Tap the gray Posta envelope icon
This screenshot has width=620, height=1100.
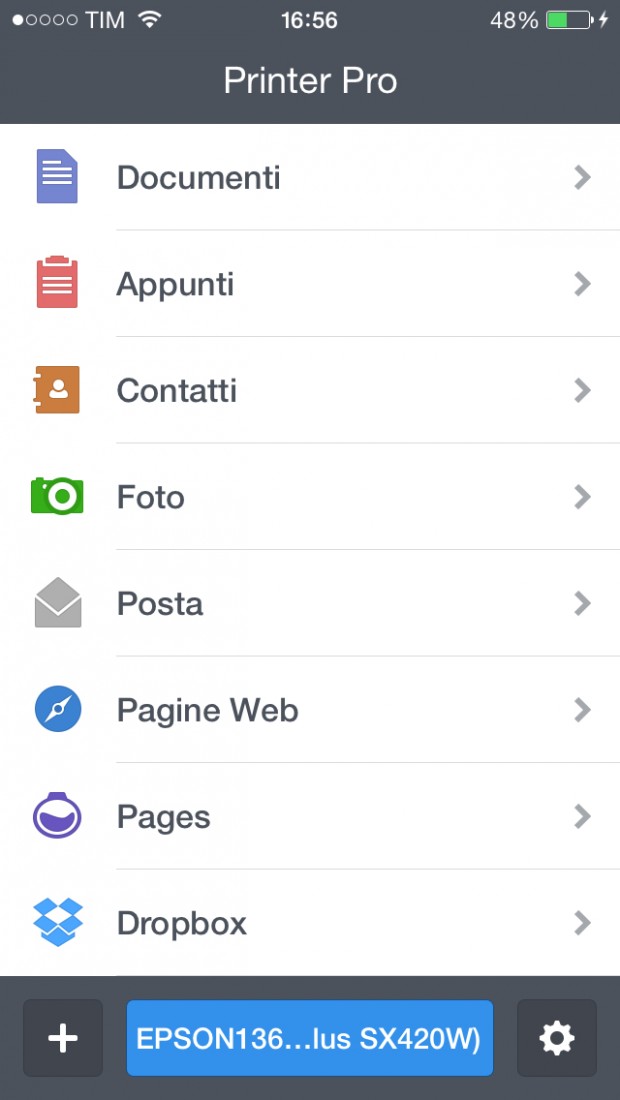tap(58, 603)
